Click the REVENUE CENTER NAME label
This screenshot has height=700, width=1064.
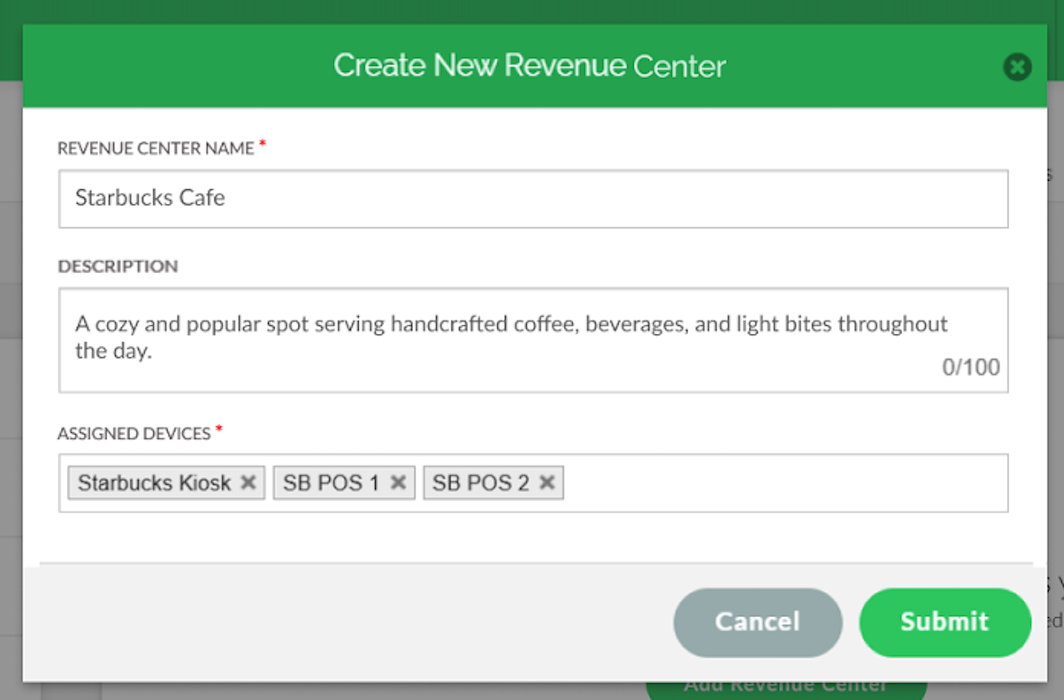tap(155, 149)
